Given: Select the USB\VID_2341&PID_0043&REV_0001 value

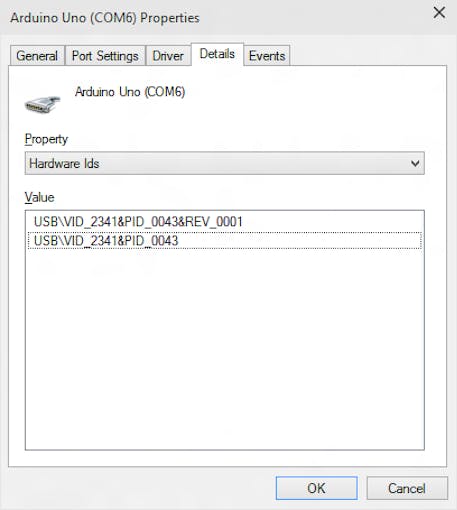Looking at the screenshot, I should tap(138, 222).
